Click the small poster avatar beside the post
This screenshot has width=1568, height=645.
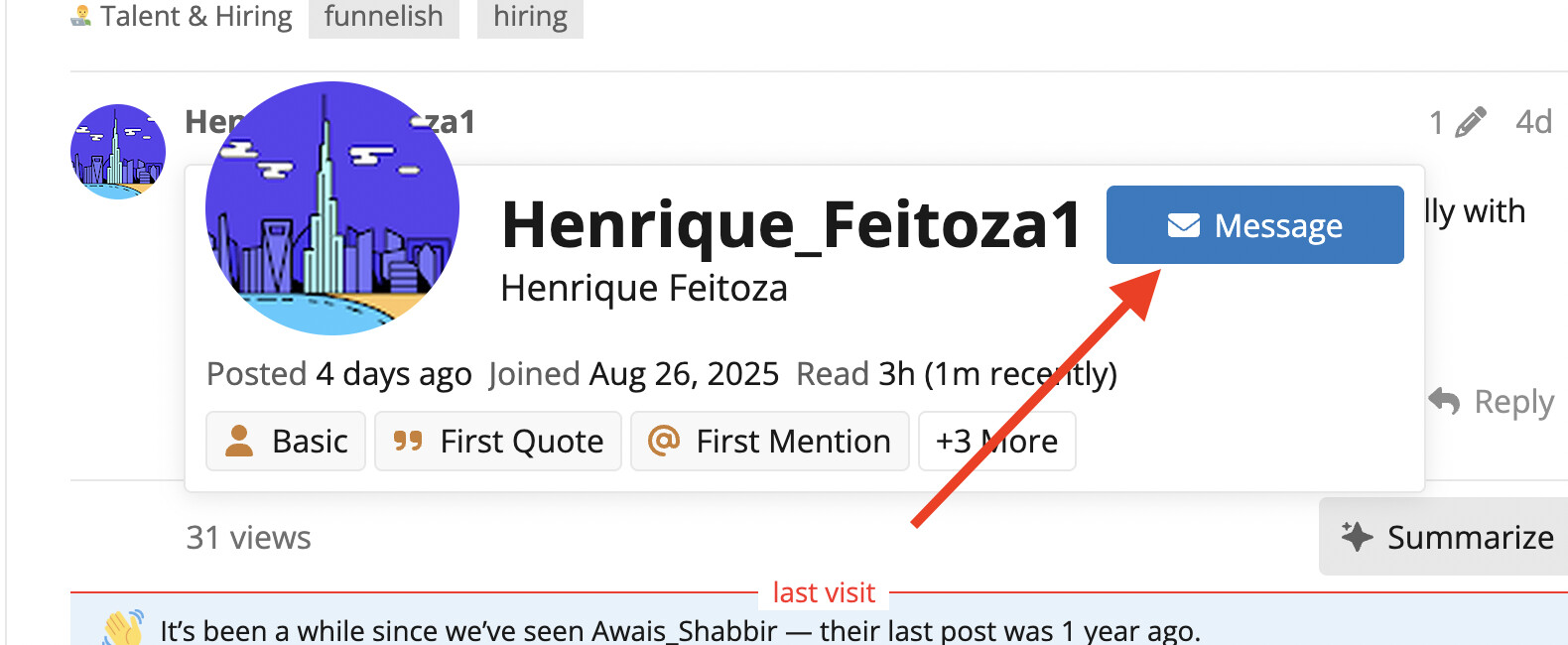pyautogui.click(x=118, y=151)
